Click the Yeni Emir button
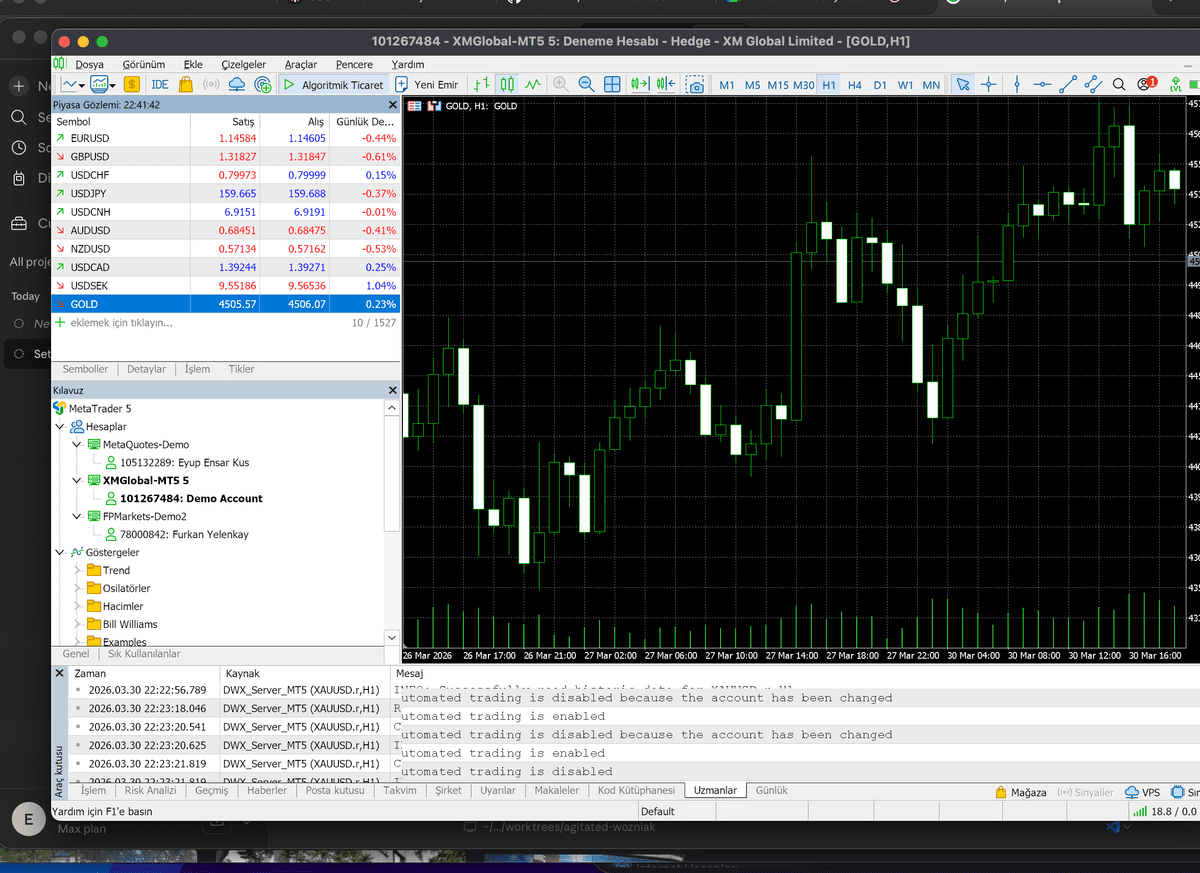This screenshot has width=1200, height=873. [x=427, y=85]
